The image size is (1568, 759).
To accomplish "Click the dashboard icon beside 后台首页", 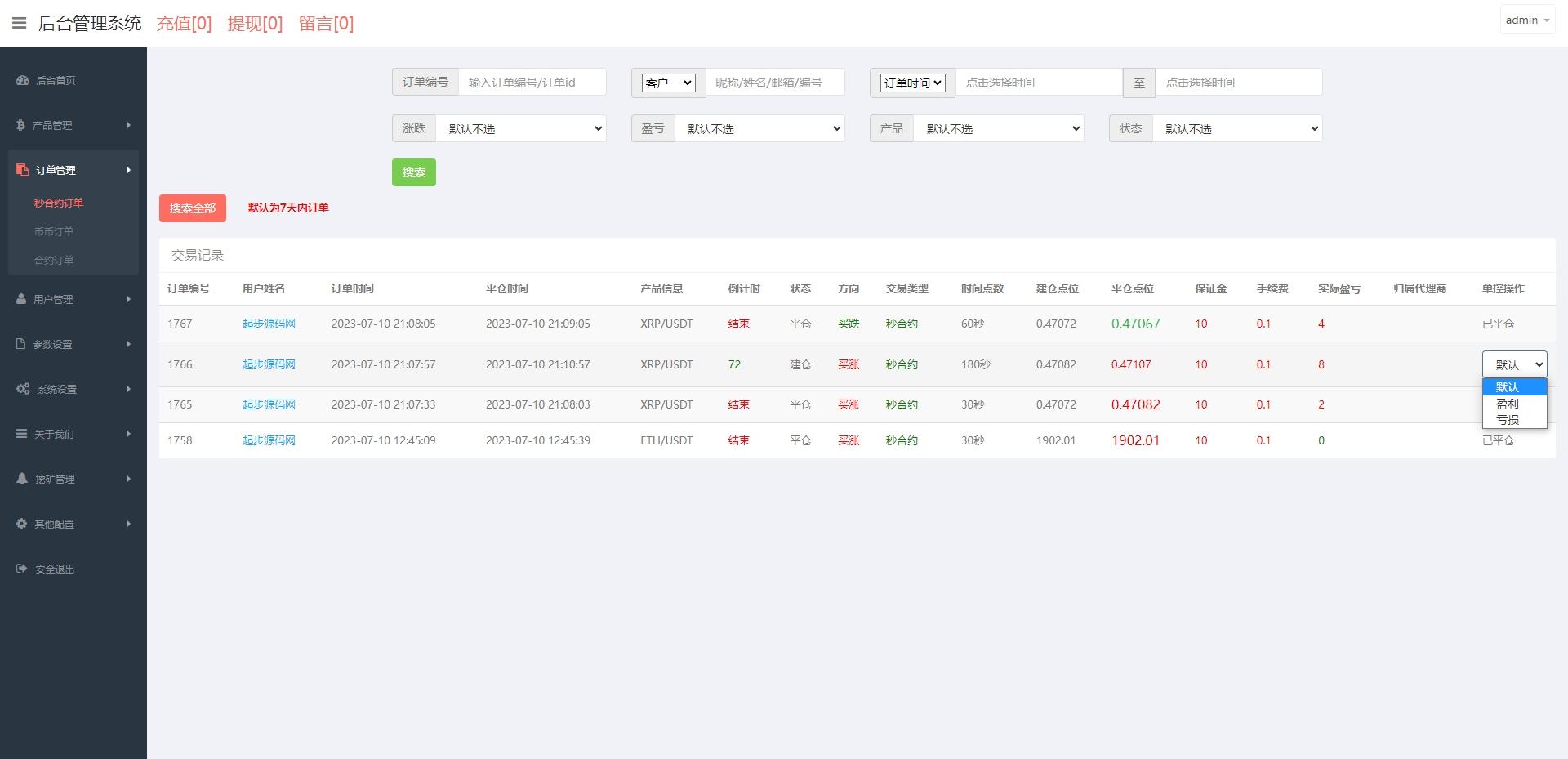I will pyautogui.click(x=22, y=80).
